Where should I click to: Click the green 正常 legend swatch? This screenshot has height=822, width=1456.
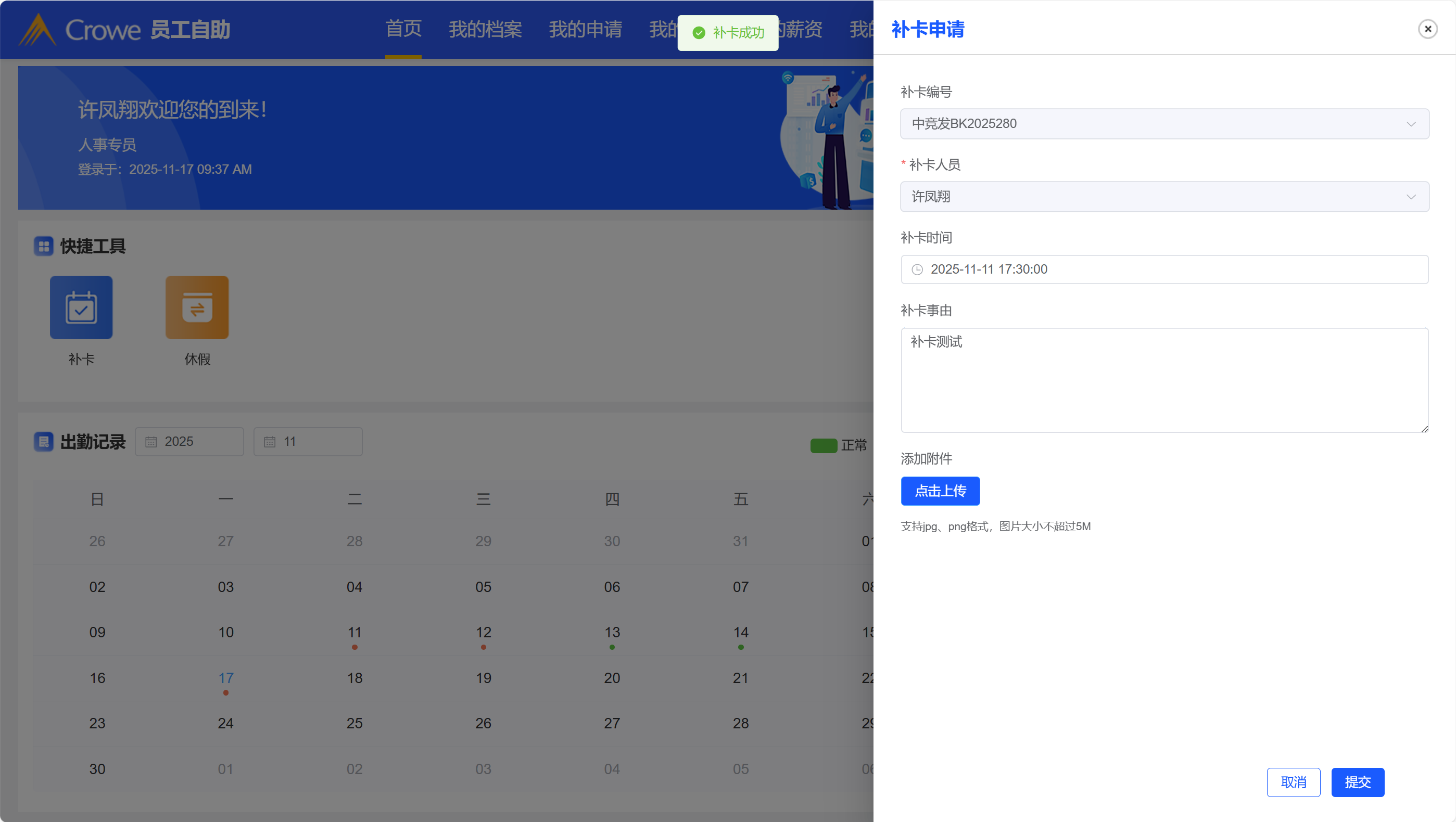click(824, 446)
